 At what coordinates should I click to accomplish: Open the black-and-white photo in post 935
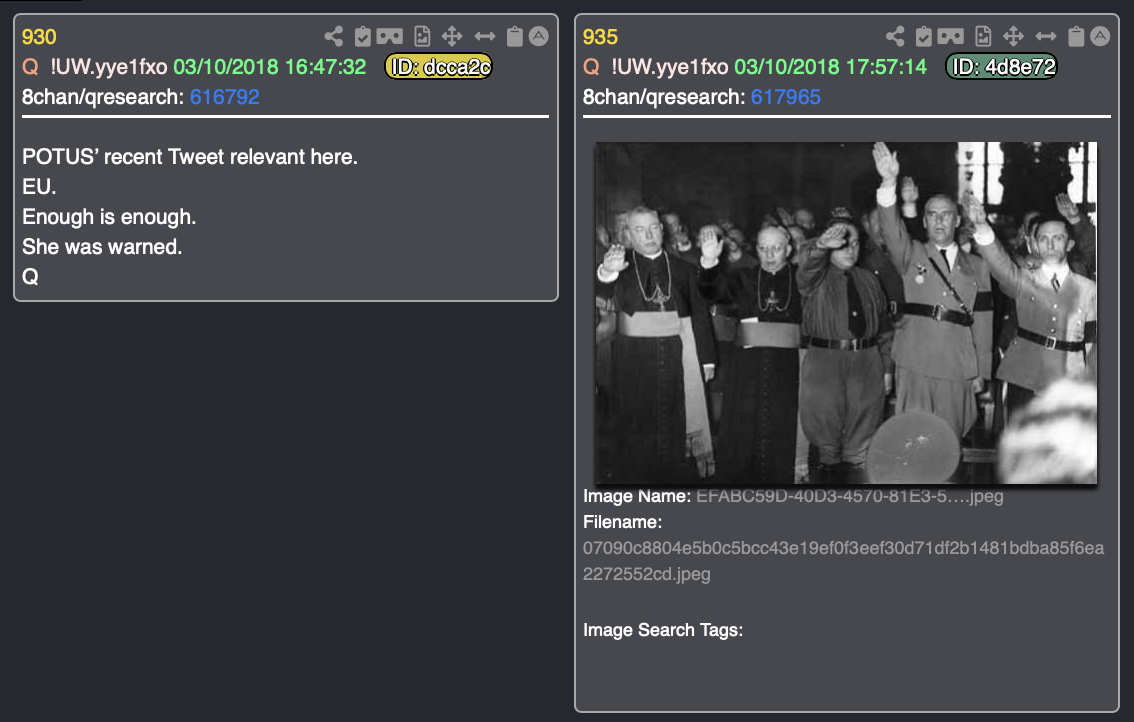tap(845, 313)
